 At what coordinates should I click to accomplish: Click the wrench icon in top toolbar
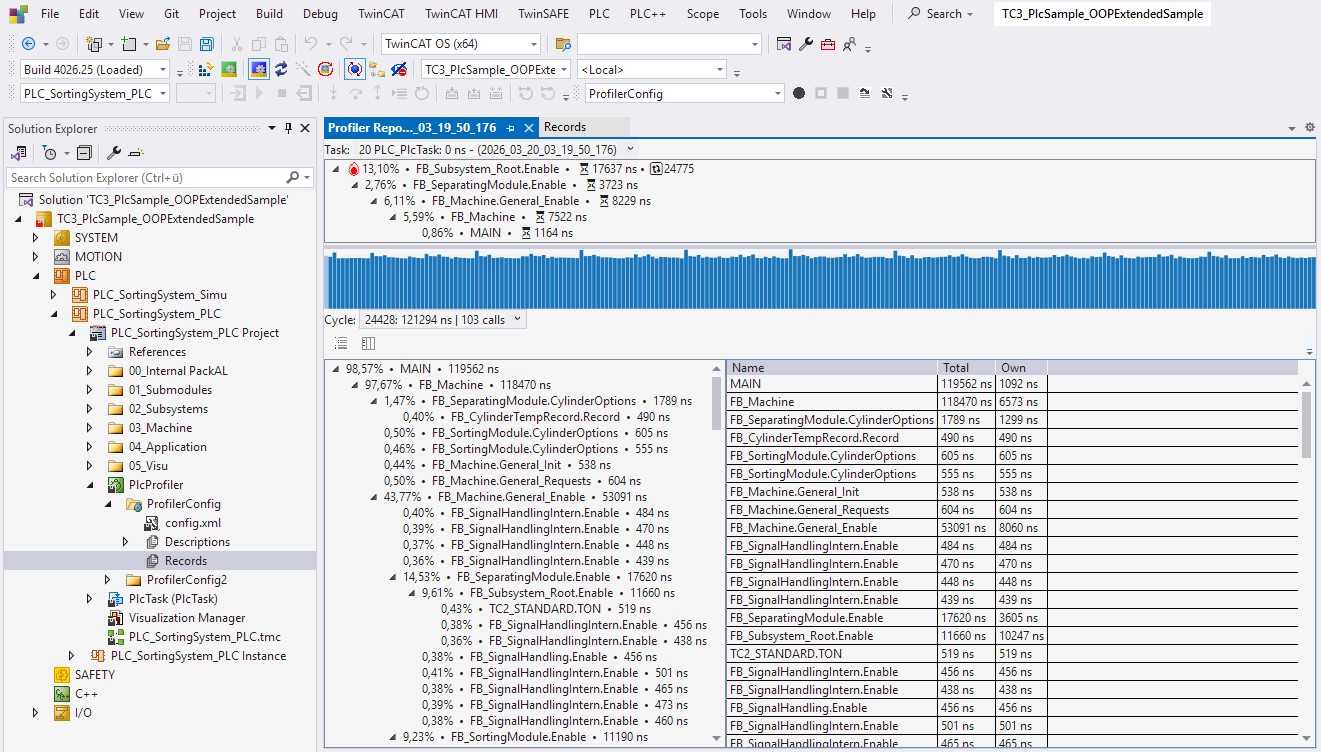click(805, 44)
